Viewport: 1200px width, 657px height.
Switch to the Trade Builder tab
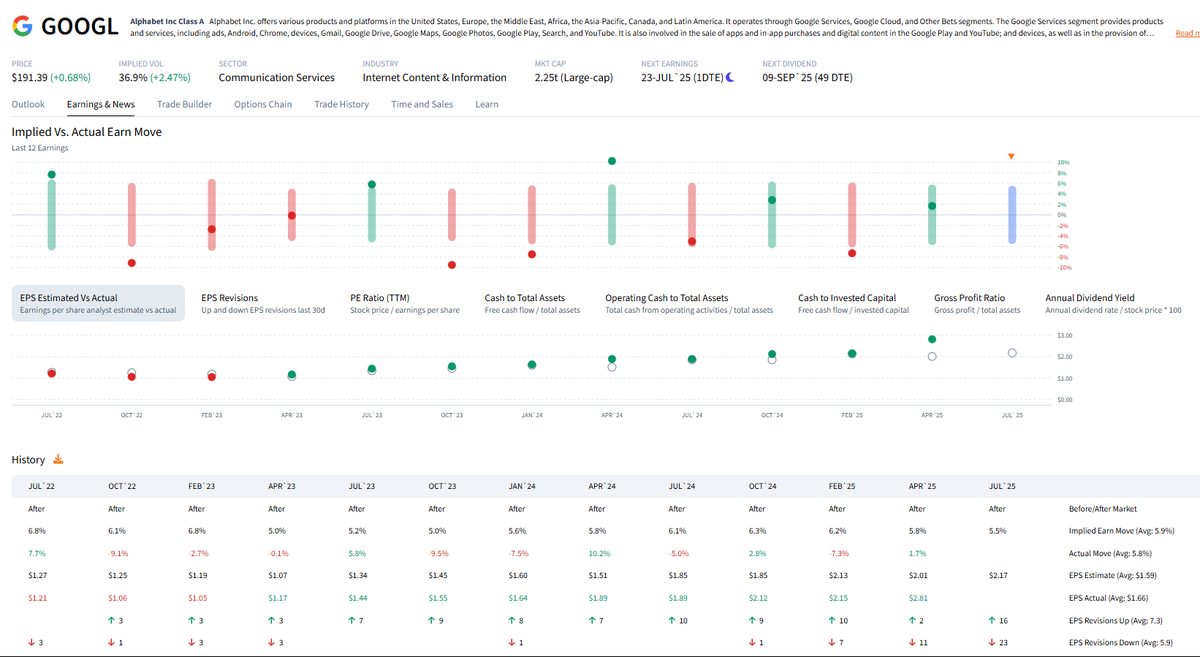[x=185, y=104]
